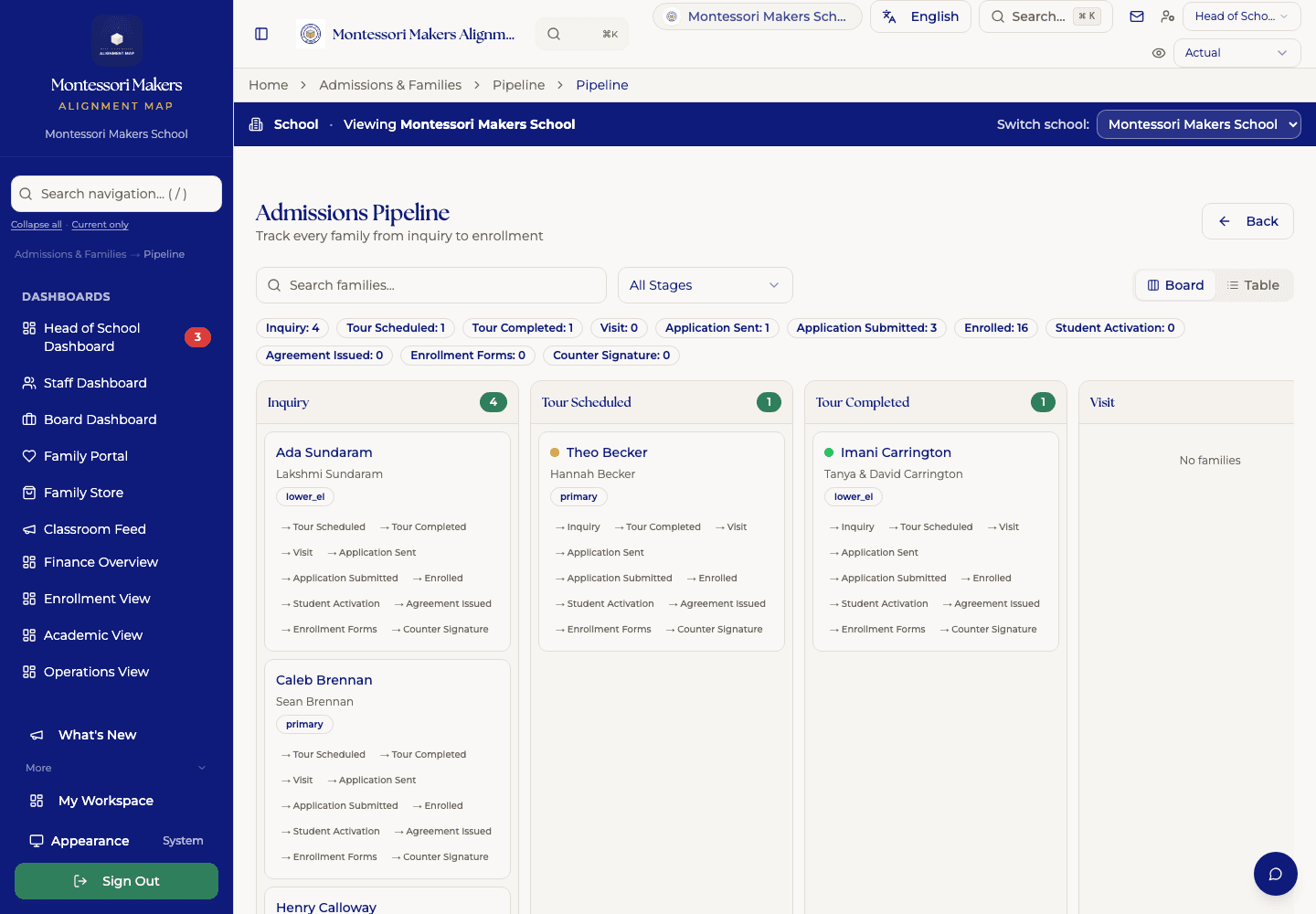
Task: Click the translate language icon
Action: (889, 16)
